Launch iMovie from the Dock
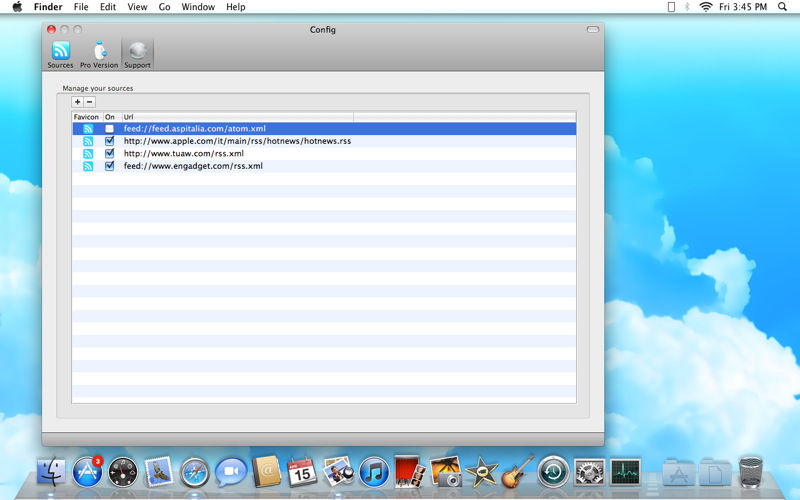Viewport: 800px width, 500px height. coord(481,472)
